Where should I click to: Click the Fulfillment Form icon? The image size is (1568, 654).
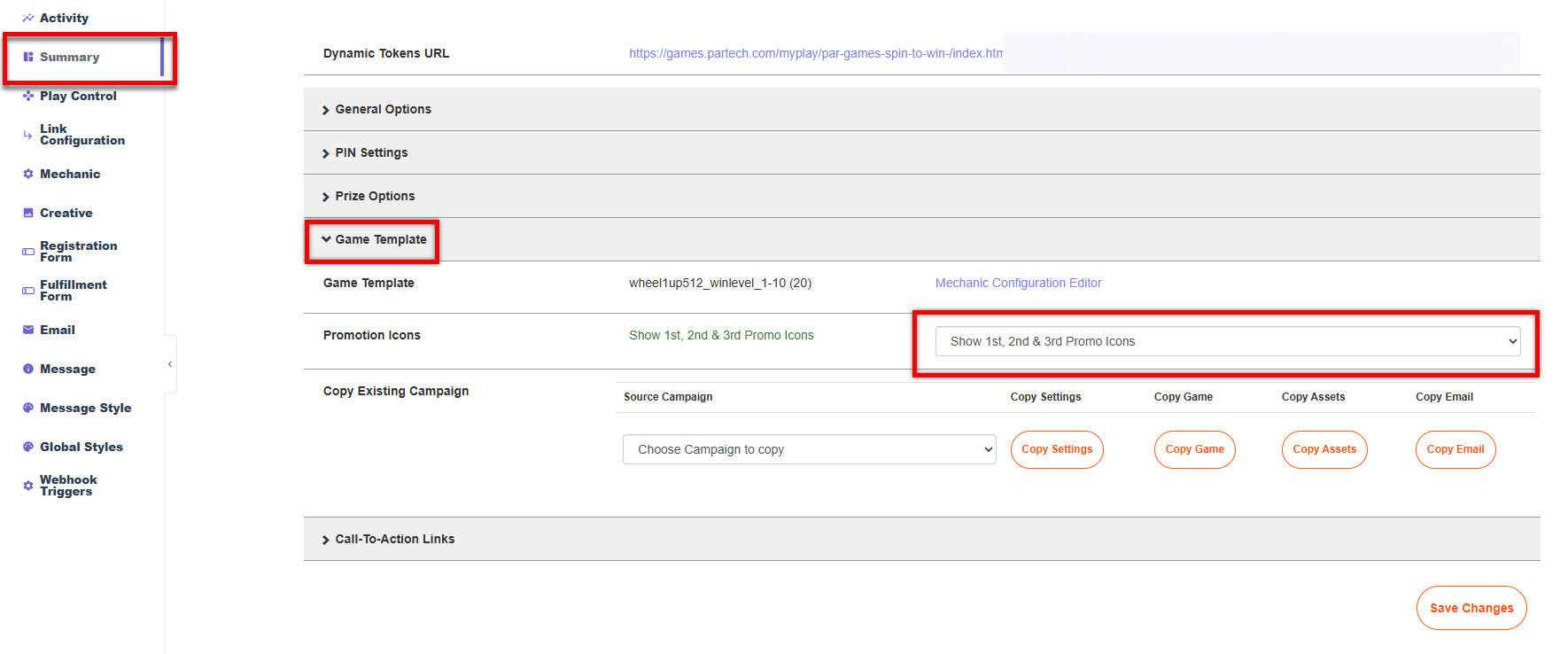[28, 291]
